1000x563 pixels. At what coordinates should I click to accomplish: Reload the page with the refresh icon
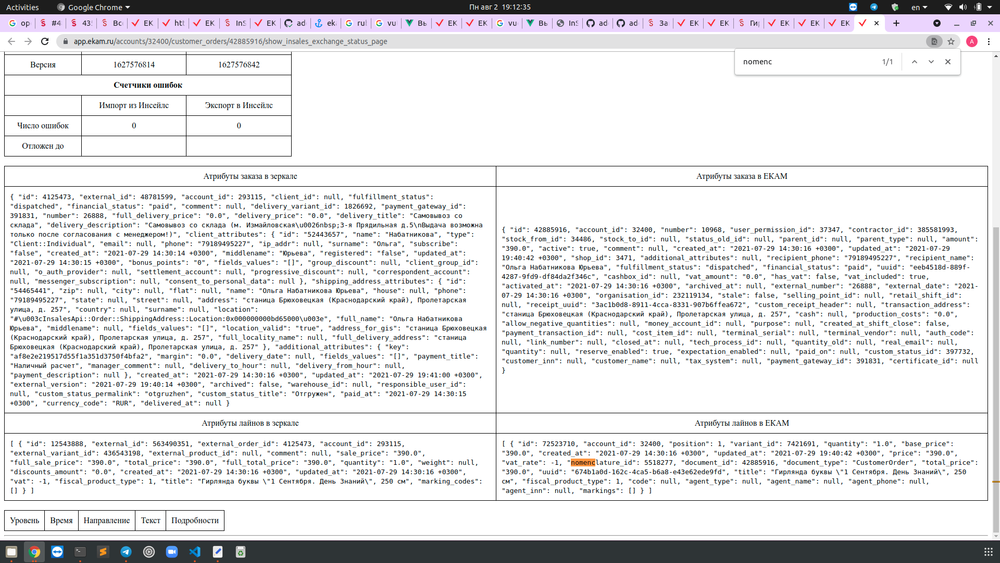45,42
